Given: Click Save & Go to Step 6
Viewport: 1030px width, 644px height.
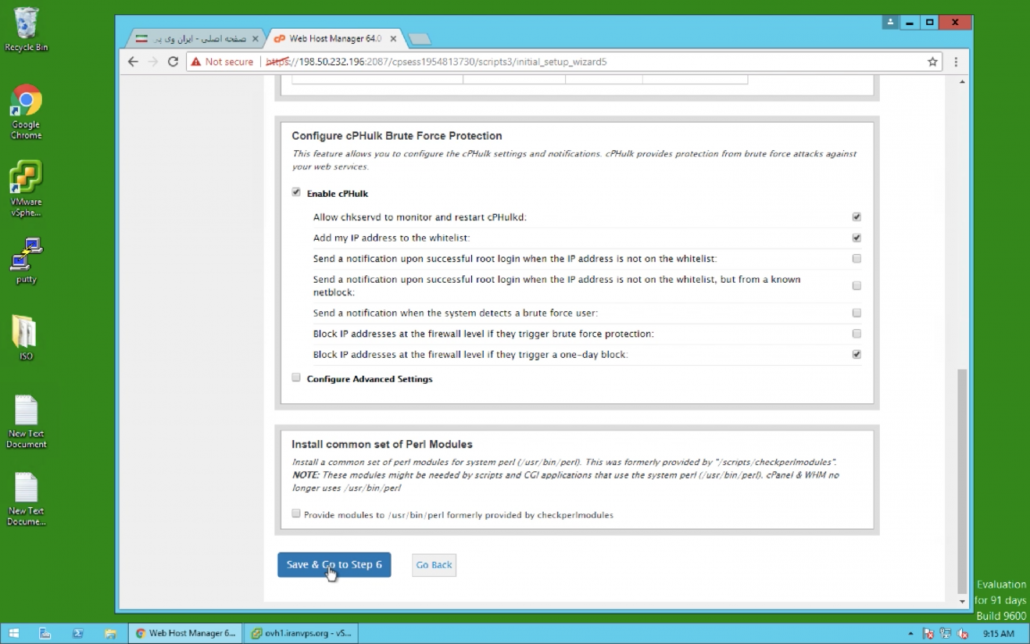Looking at the screenshot, I should [x=334, y=565].
